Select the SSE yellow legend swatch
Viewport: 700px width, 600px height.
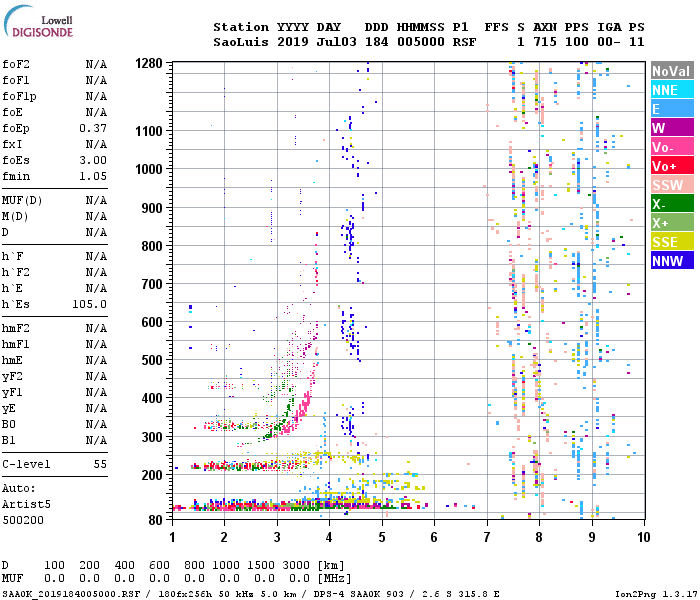click(672, 242)
